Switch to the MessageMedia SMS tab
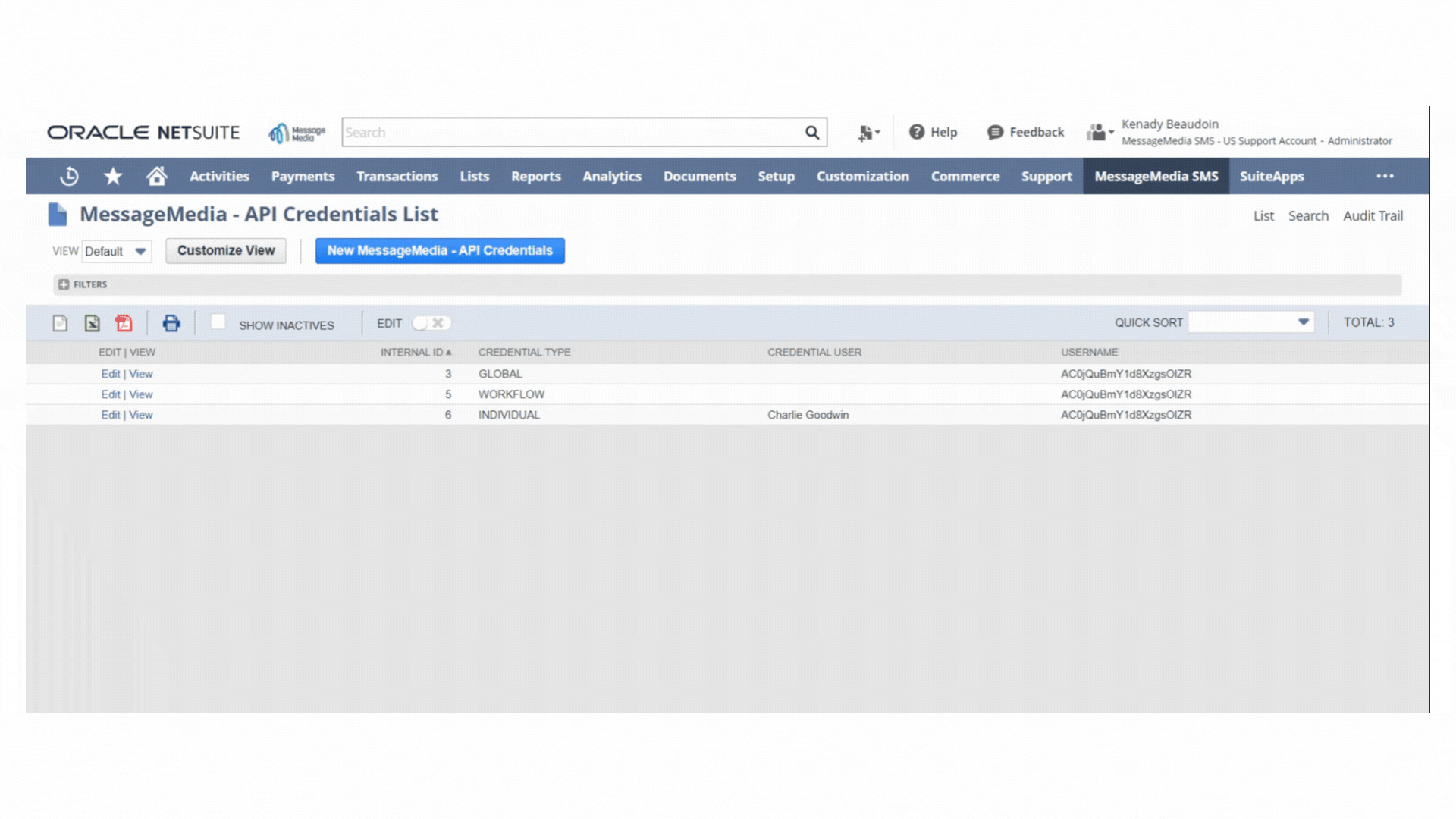This screenshot has height=819, width=1456. [x=1156, y=175]
